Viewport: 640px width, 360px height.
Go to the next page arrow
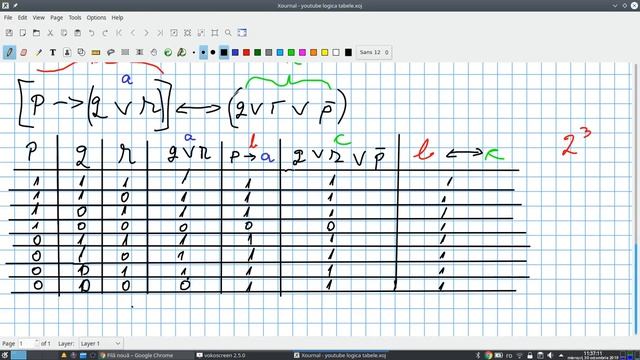coord(147,33)
